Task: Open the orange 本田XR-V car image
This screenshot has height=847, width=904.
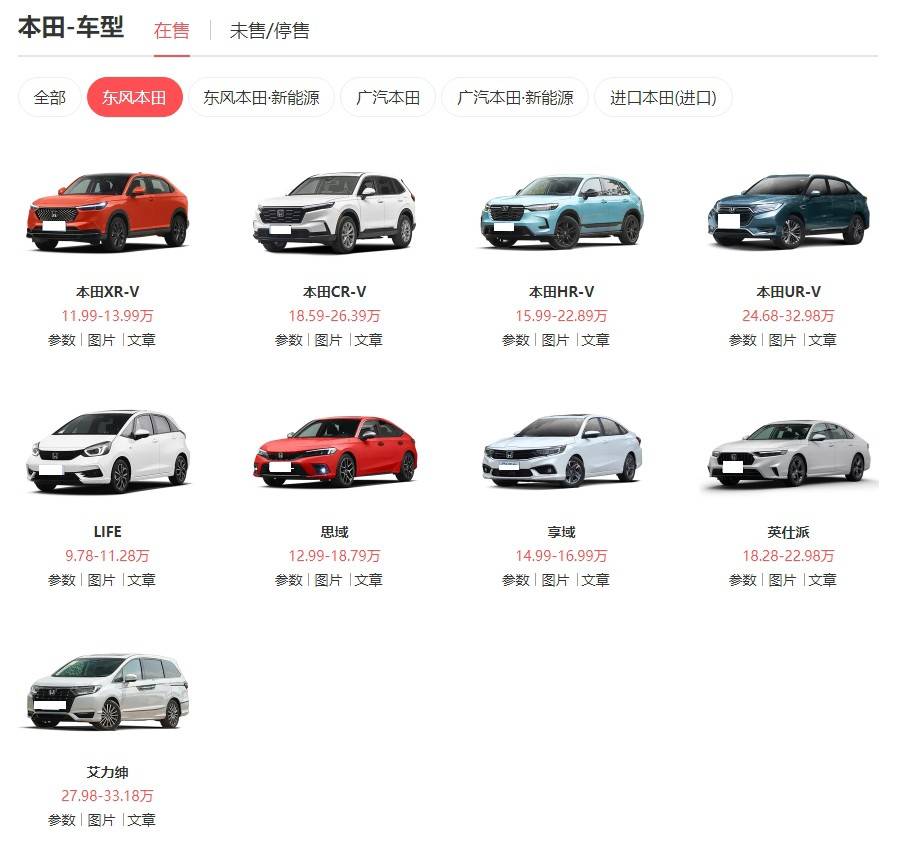Action: [x=108, y=211]
